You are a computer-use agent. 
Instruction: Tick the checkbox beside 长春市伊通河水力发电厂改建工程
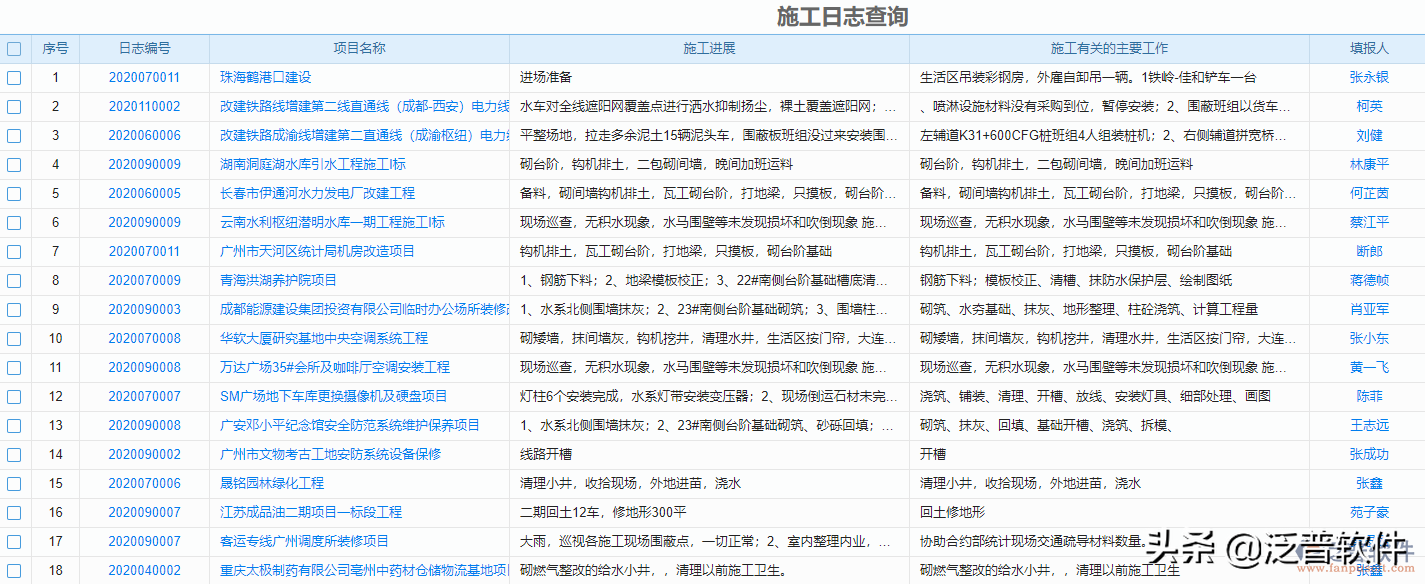coord(14,193)
